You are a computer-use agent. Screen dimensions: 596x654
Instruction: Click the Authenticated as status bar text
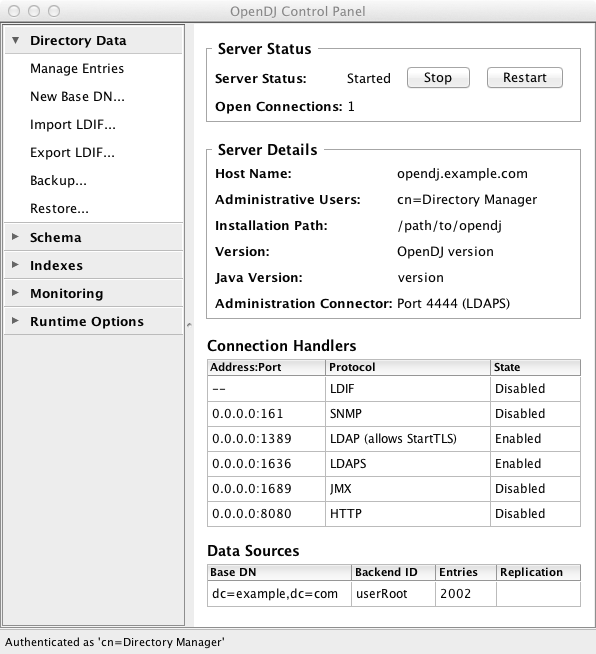point(115,642)
